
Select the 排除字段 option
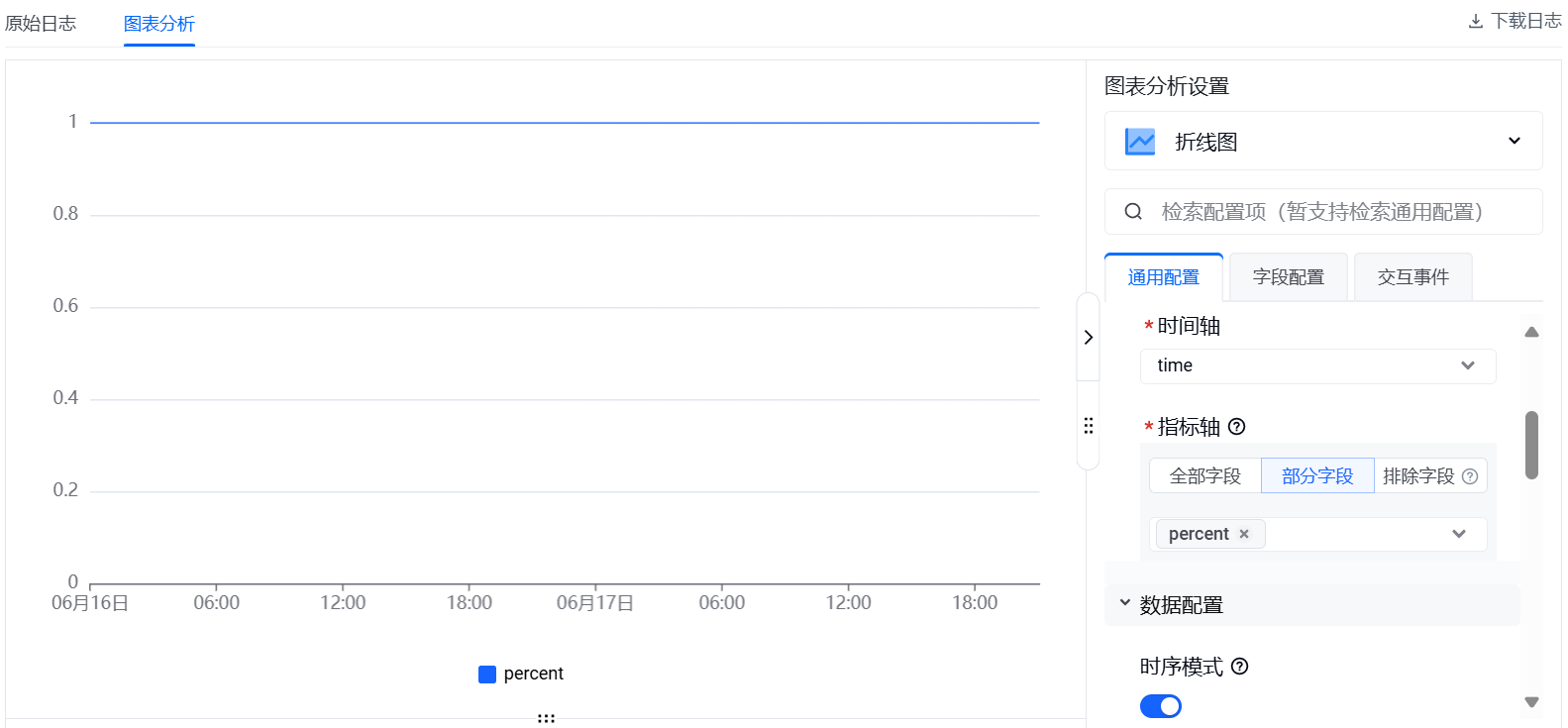(1418, 476)
